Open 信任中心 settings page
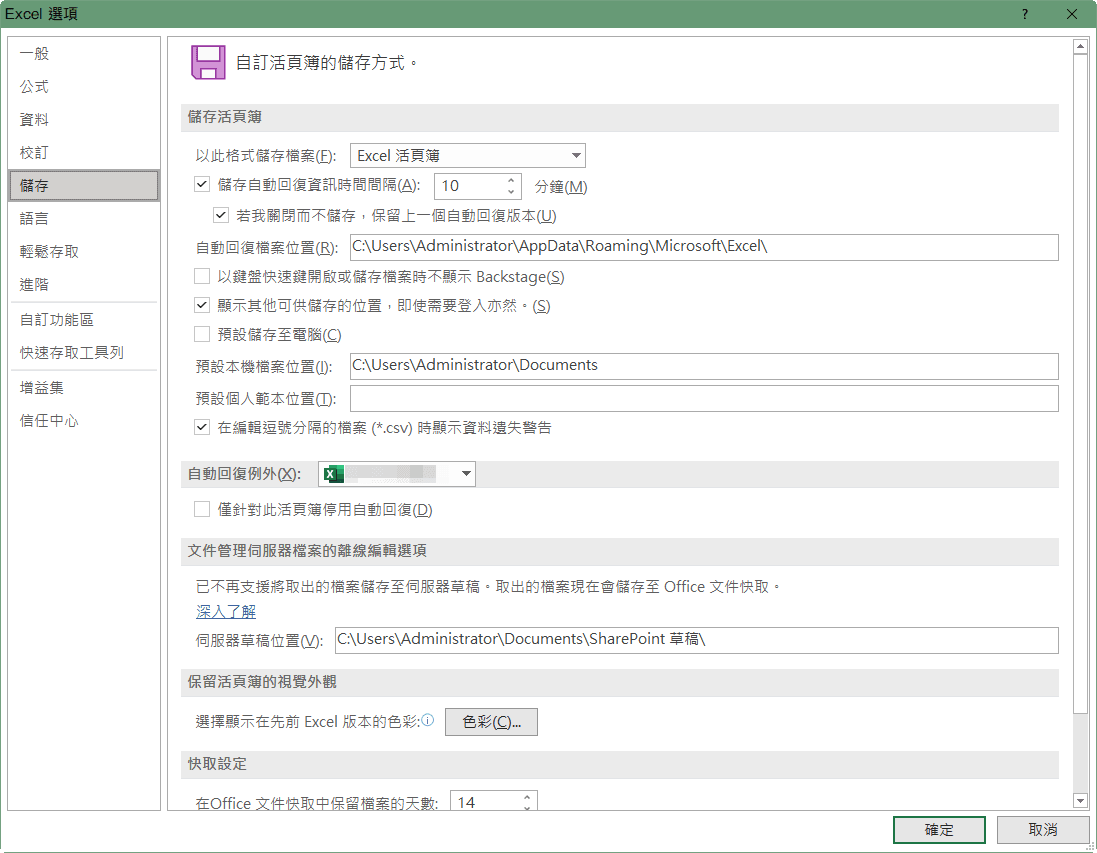Viewport: 1097px width, 853px height. point(83,420)
